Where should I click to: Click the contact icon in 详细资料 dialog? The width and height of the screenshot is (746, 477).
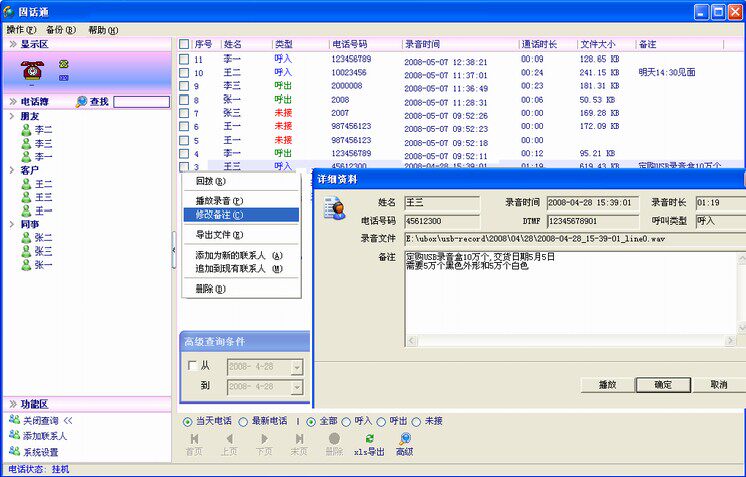334,206
